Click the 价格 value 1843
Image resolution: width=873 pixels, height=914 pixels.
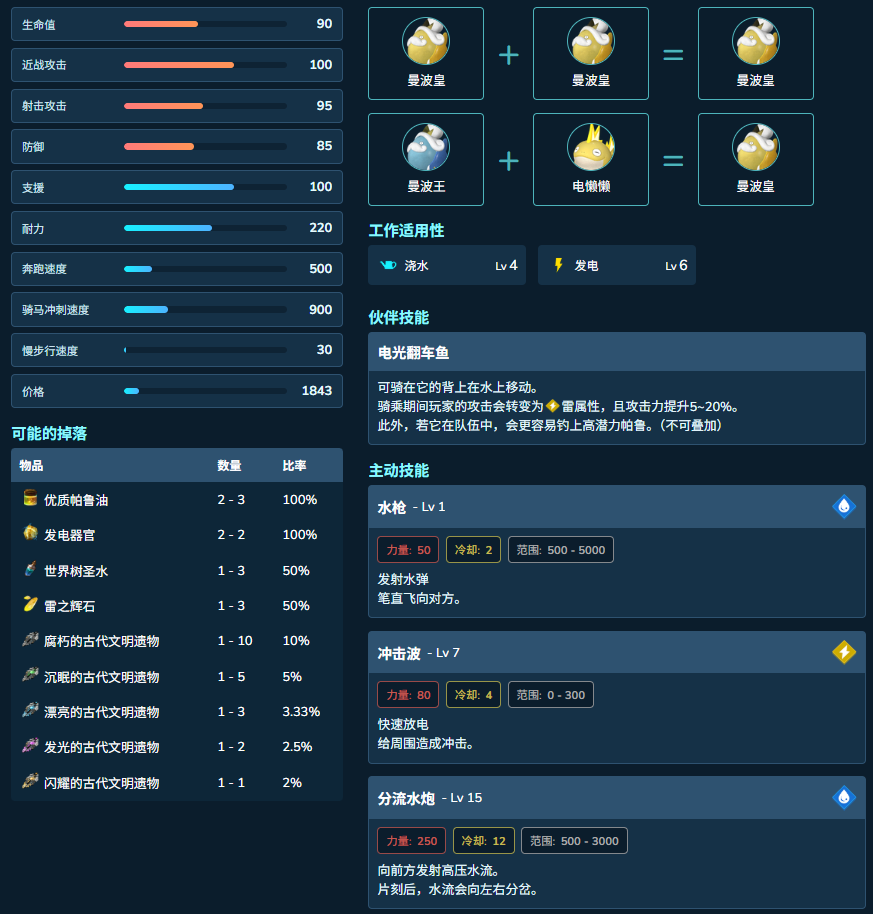click(x=316, y=391)
